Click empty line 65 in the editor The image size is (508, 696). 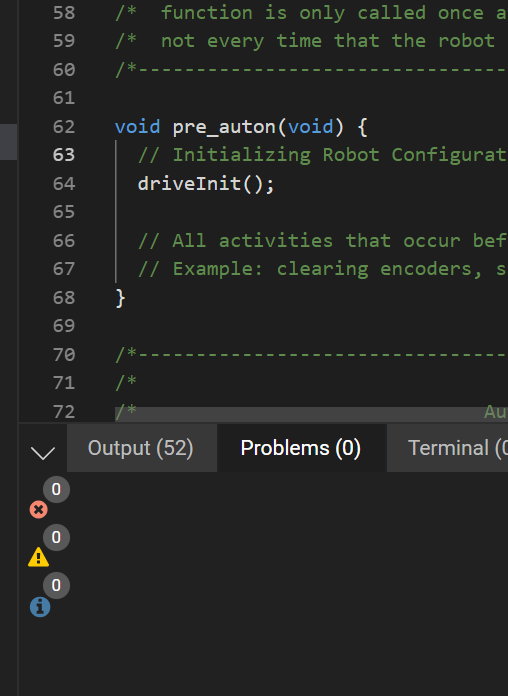[311, 212]
